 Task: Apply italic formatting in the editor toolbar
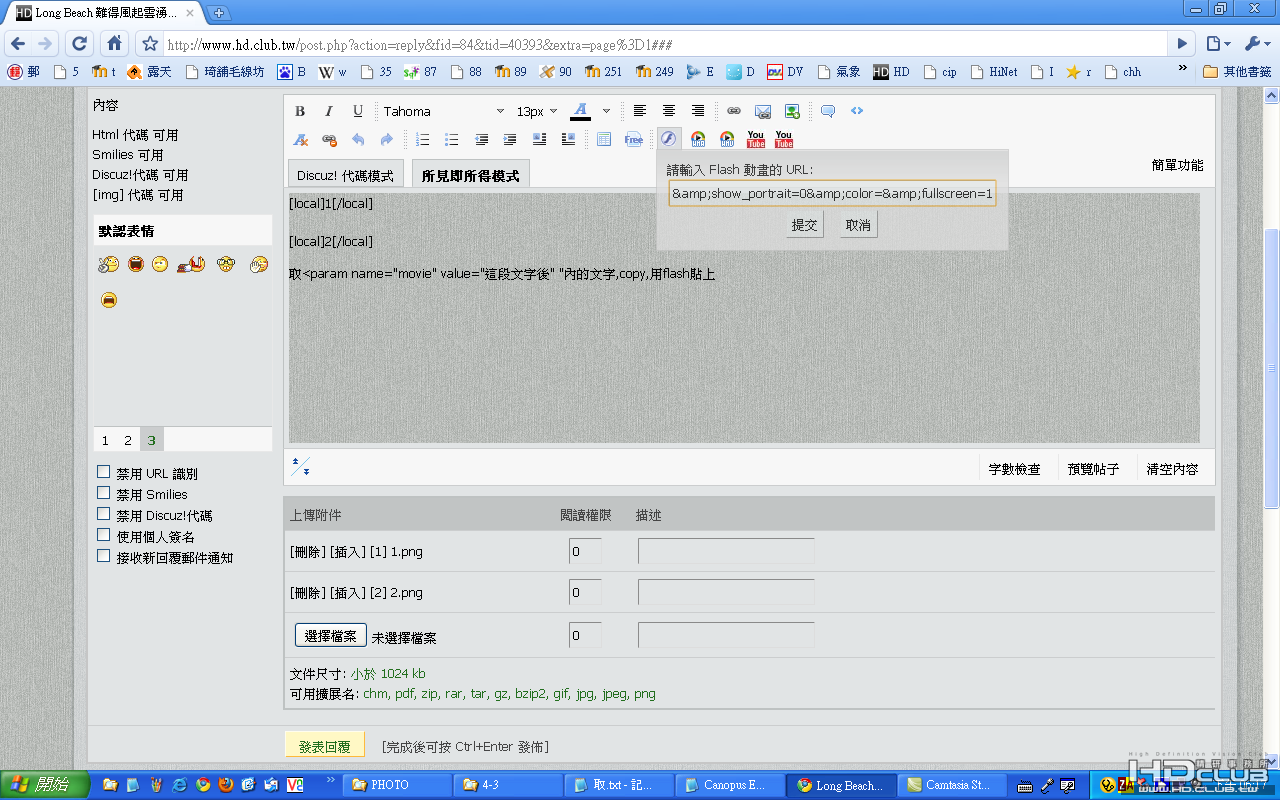(x=328, y=111)
